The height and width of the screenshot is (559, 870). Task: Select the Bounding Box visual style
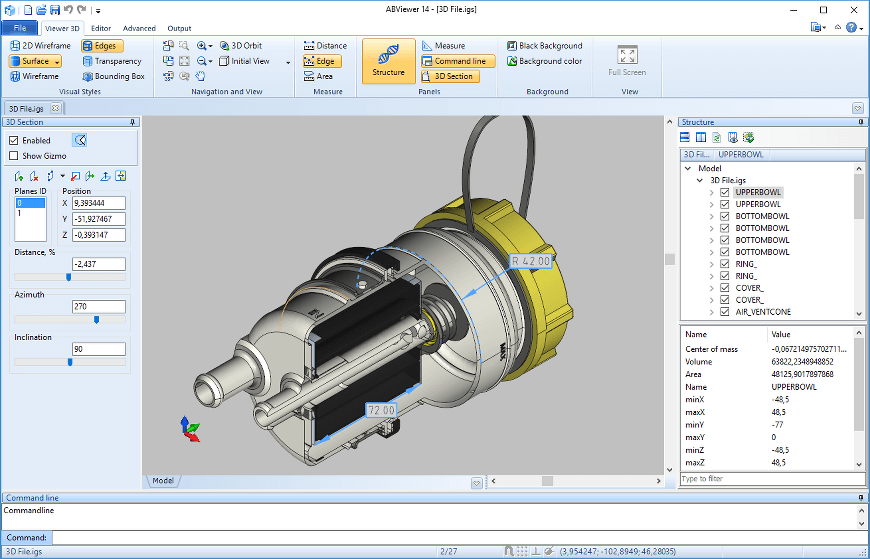113,76
